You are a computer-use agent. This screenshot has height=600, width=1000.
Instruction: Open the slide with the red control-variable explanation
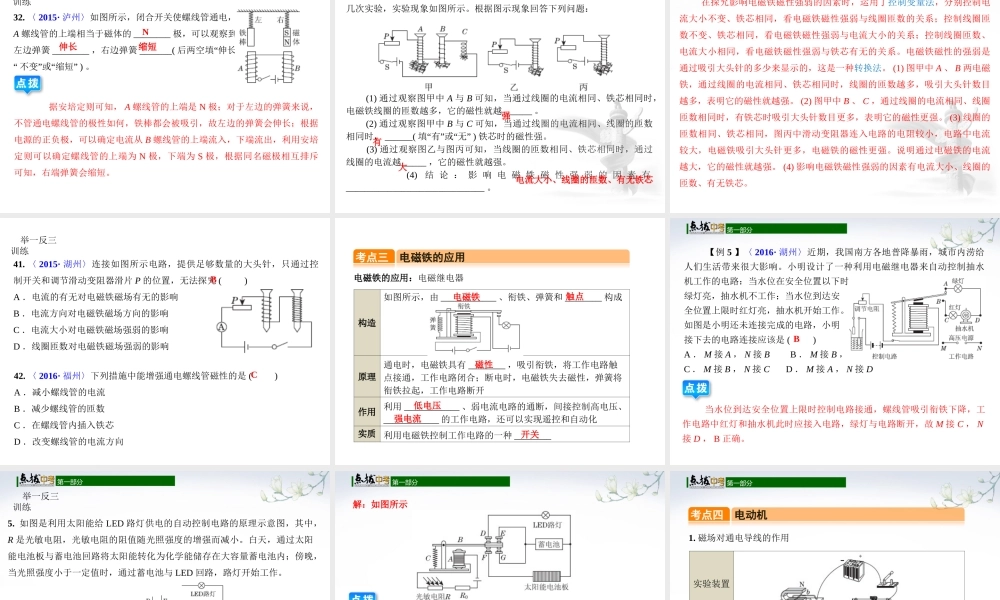pos(835,106)
